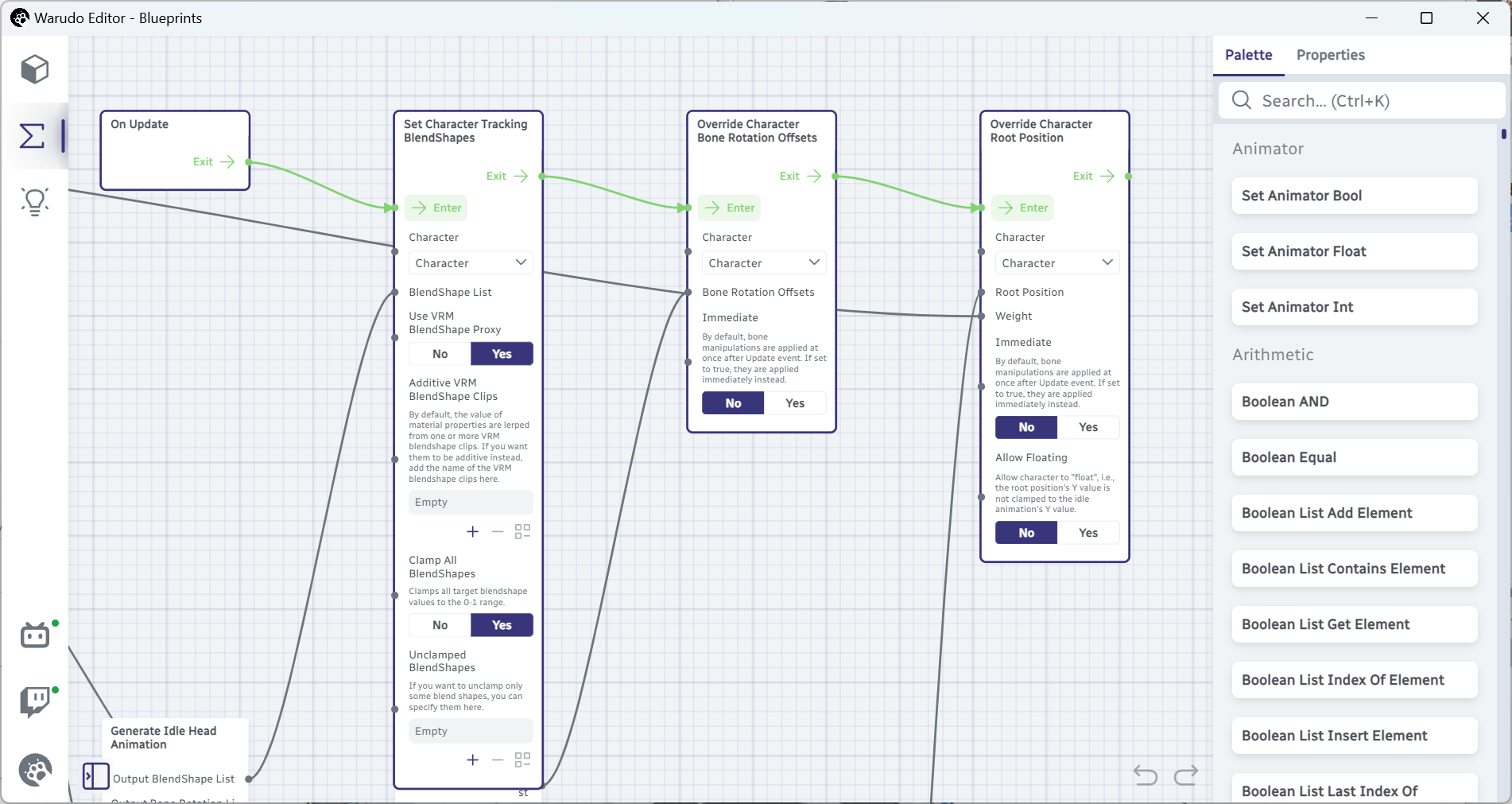Remove an Additive VRM BlendShape Clips entry with minus

498,531
